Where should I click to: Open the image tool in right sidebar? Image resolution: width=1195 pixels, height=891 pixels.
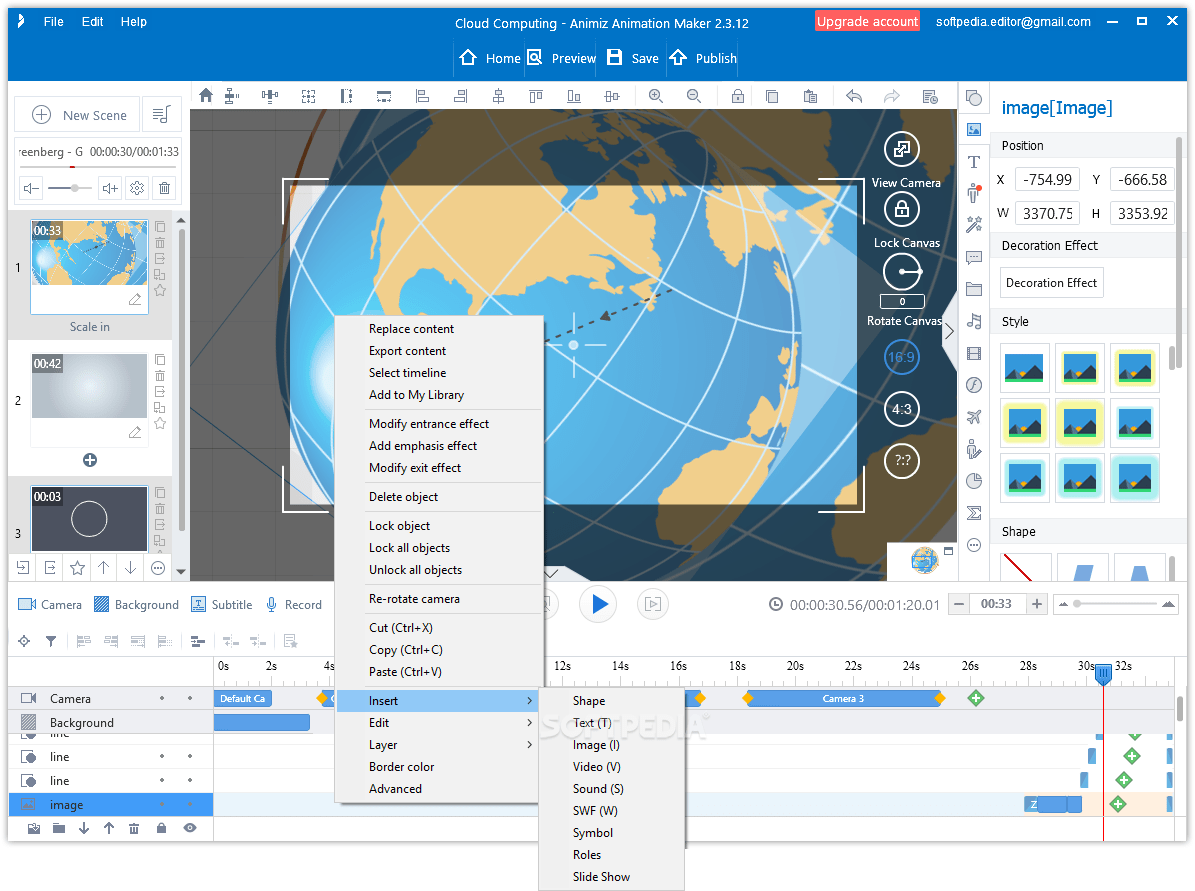tap(974, 130)
